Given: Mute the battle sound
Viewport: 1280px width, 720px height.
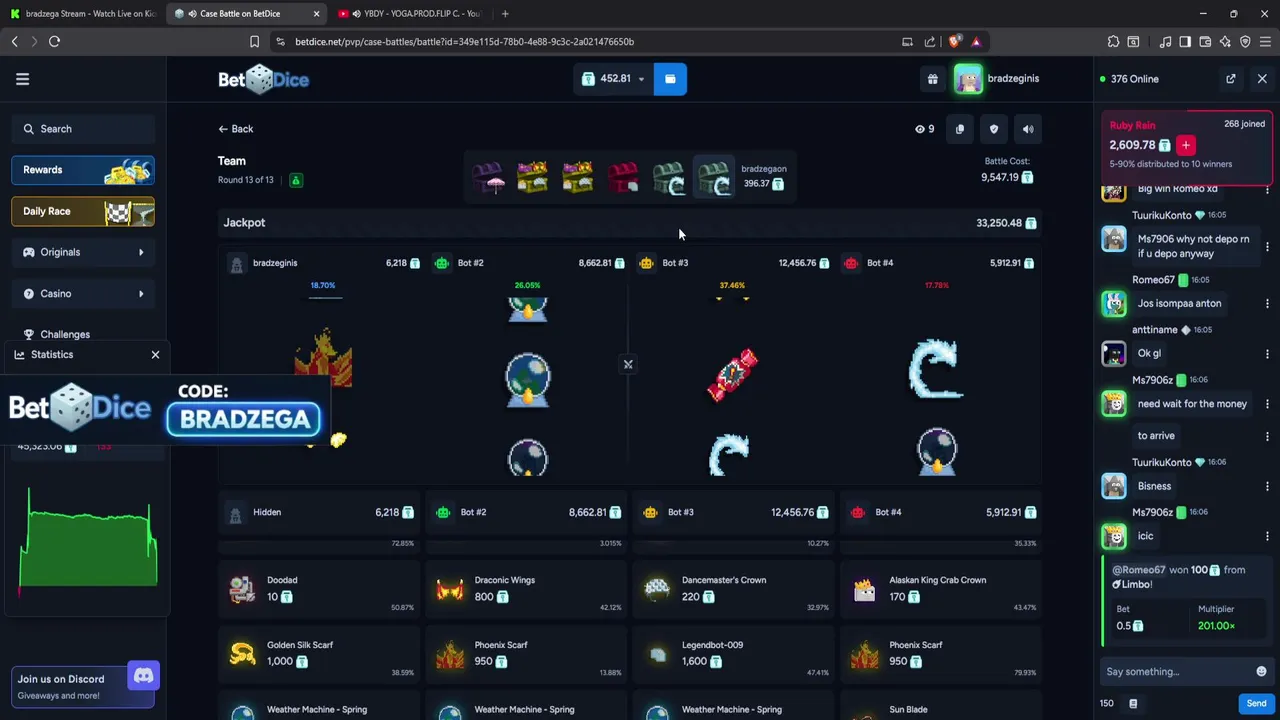Looking at the screenshot, I should (1028, 129).
